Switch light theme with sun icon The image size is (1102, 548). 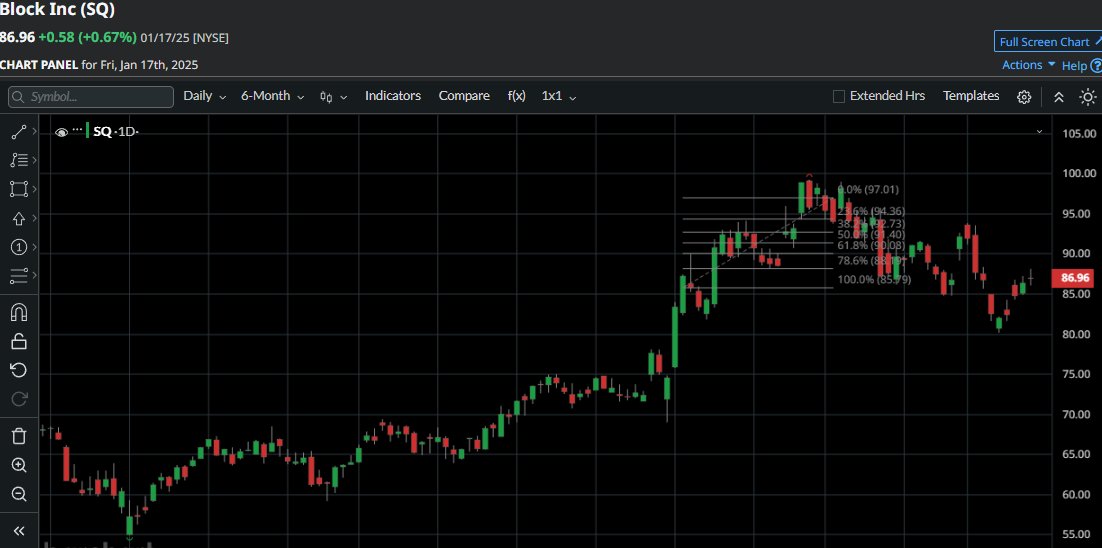coord(1087,97)
